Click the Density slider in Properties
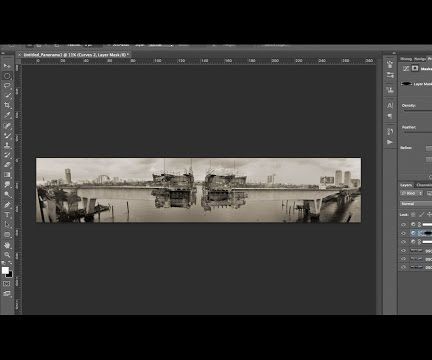The width and height of the screenshot is (432, 360). click(x=418, y=111)
